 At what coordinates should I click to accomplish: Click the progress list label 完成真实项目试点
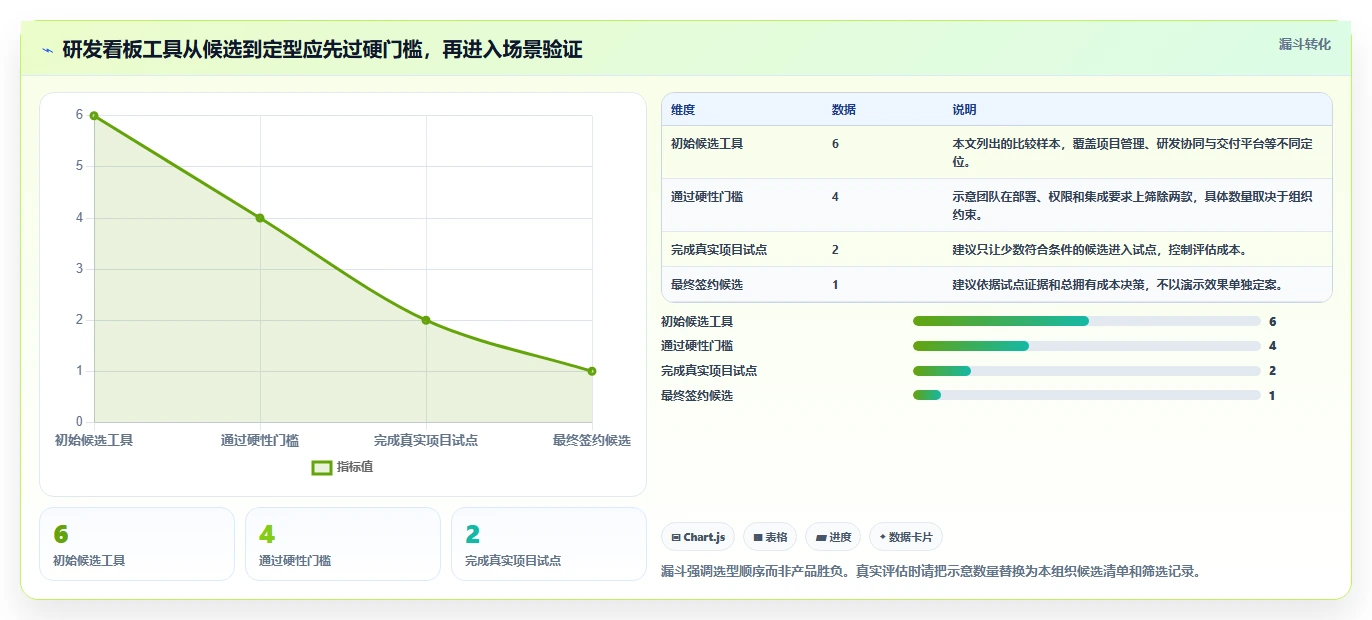pyautogui.click(x=709, y=371)
